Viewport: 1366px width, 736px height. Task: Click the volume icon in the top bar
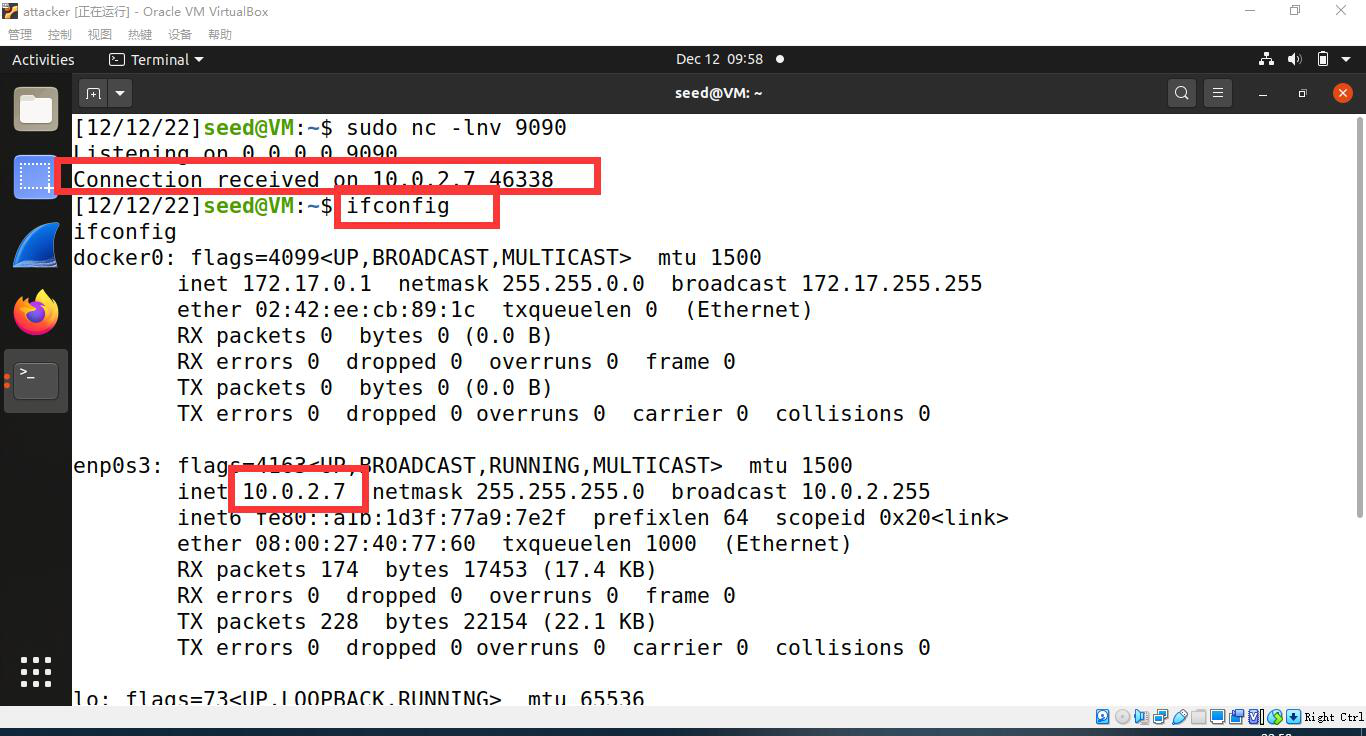click(1294, 59)
